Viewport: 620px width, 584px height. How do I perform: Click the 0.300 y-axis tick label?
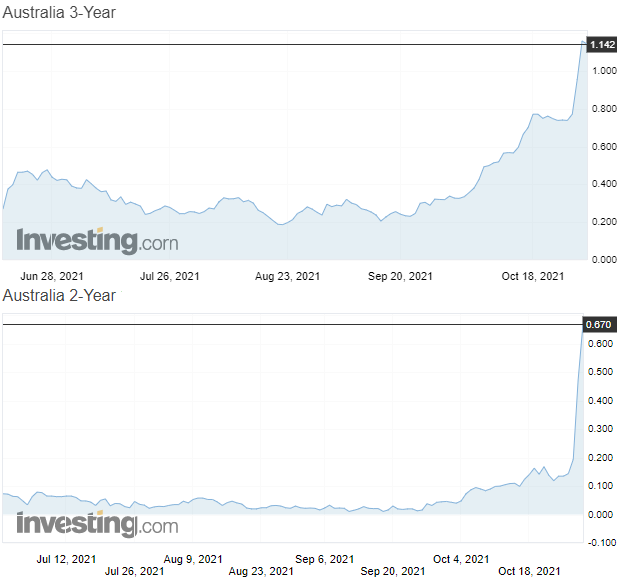(603, 429)
